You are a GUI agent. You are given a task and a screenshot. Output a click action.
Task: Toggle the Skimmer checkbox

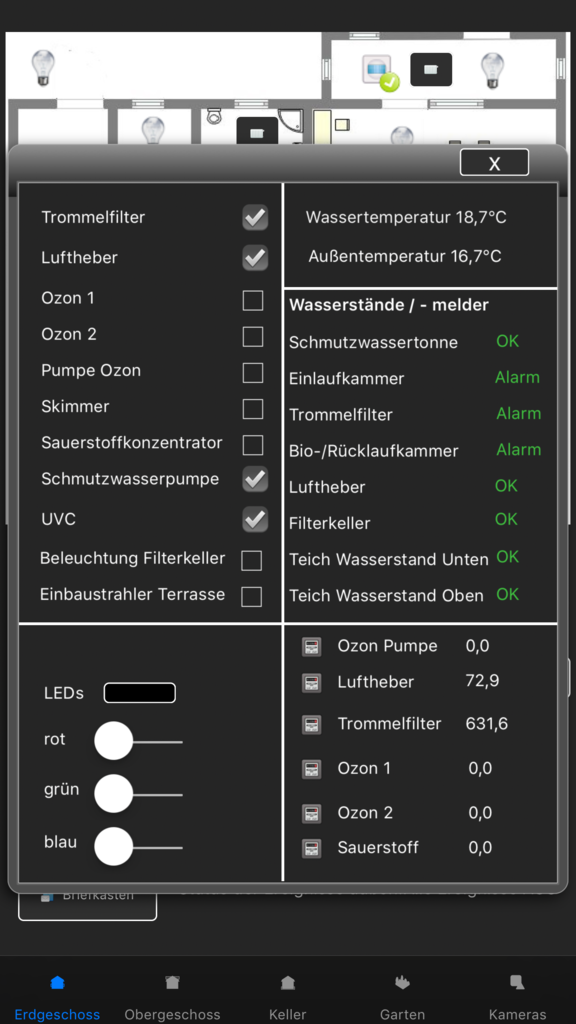coord(253,409)
